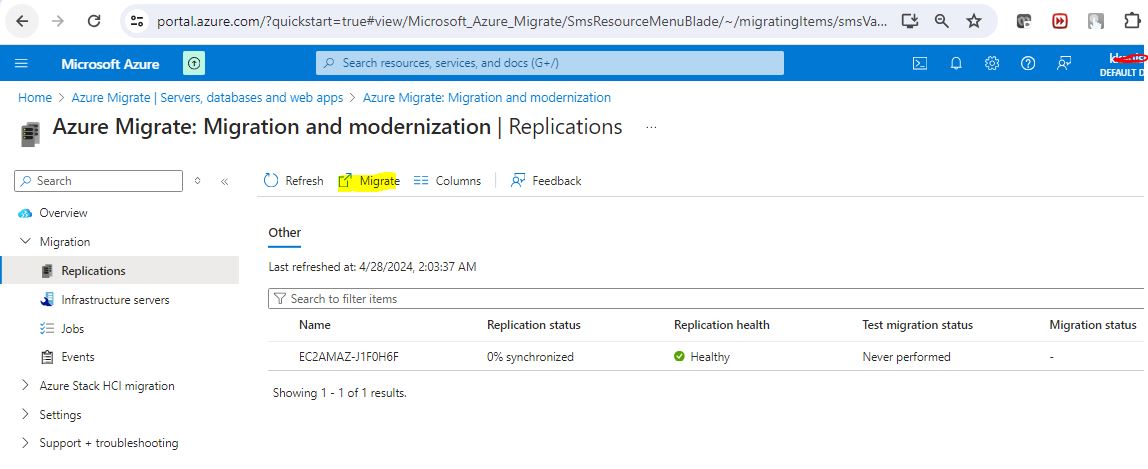Go to Home breadcrumb link
This screenshot has height=469, width=1148.
point(35,98)
